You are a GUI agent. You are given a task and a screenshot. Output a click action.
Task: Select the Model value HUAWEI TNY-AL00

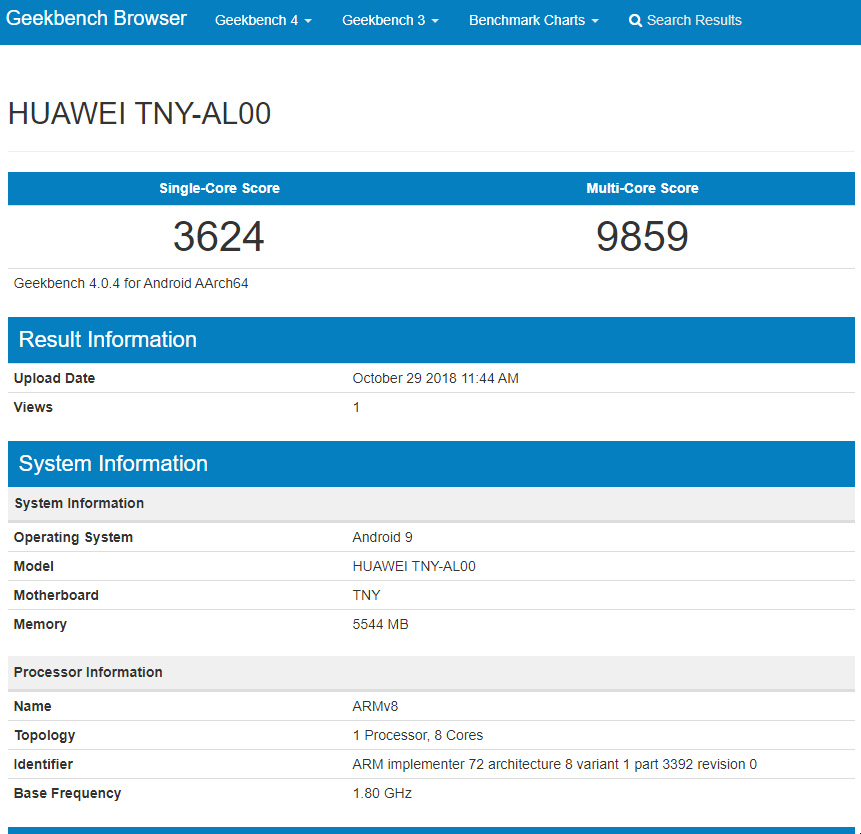pyautogui.click(x=414, y=566)
